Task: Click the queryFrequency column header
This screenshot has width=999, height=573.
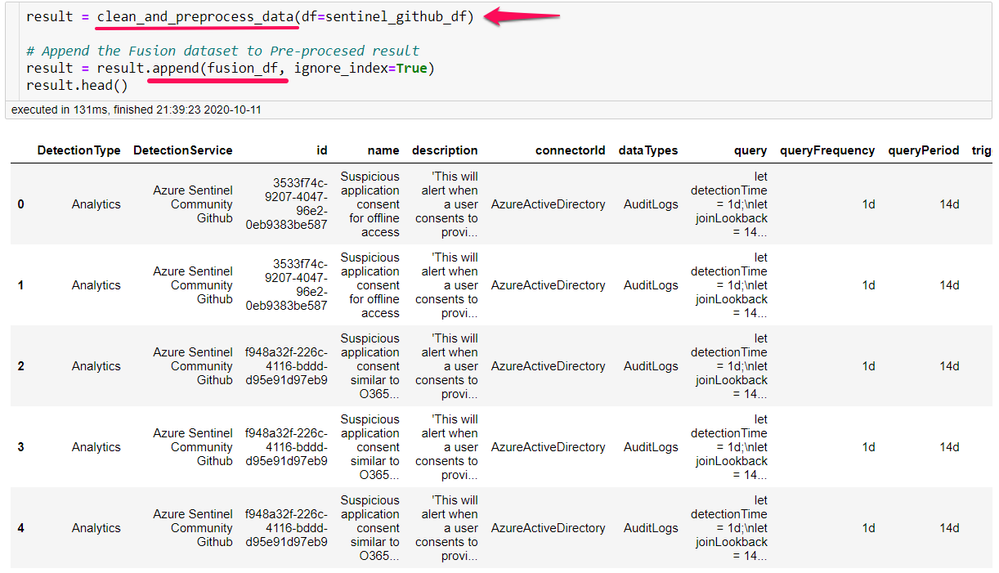Action: click(x=827, y=150)
